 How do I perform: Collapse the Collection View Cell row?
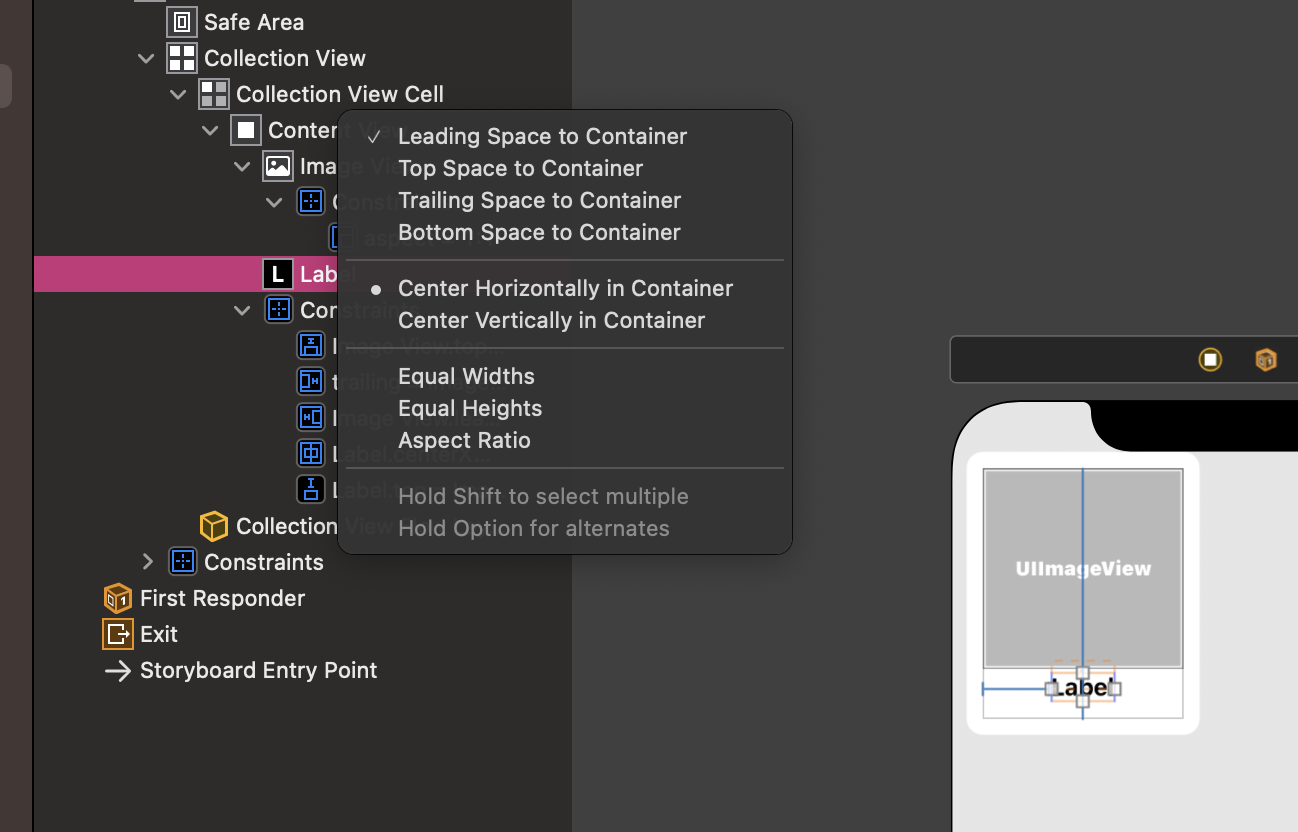coord(178,94)
